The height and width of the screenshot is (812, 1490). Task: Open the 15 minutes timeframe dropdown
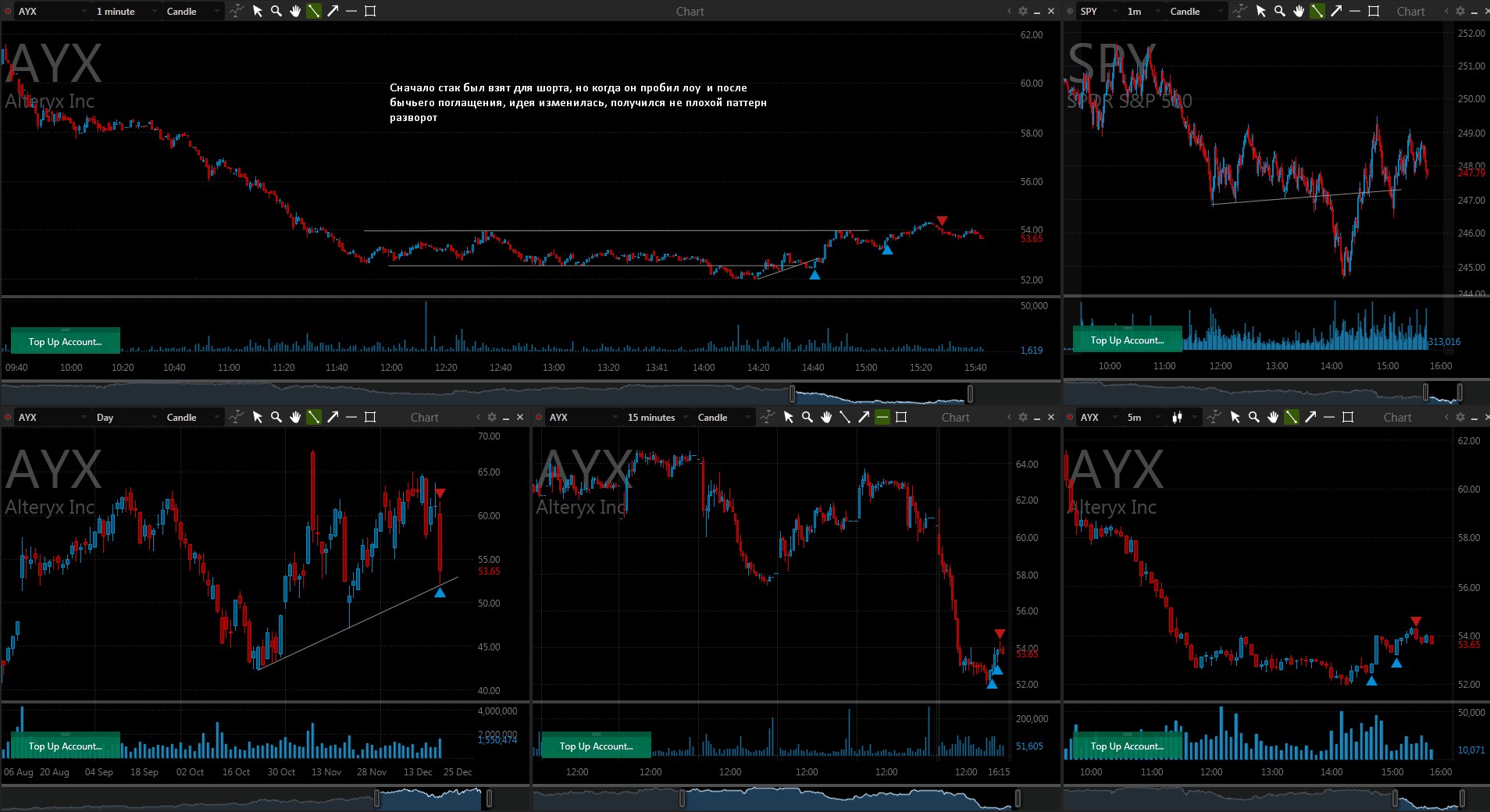[x=658, y=417]
